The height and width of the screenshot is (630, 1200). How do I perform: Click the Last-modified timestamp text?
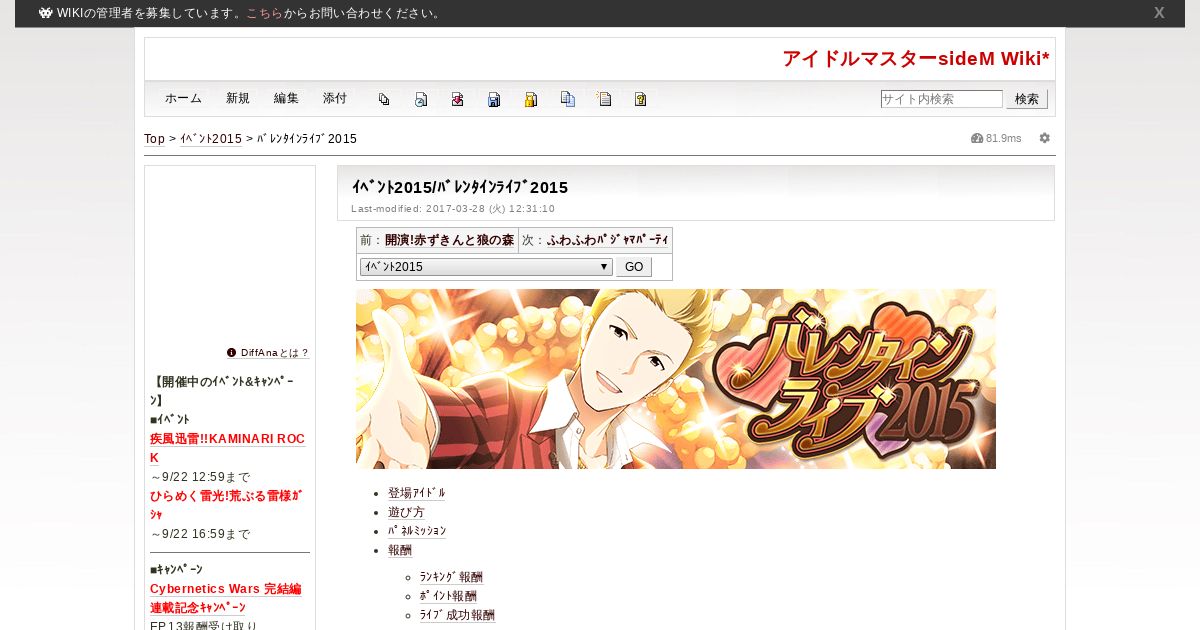[x=453, y=209]
